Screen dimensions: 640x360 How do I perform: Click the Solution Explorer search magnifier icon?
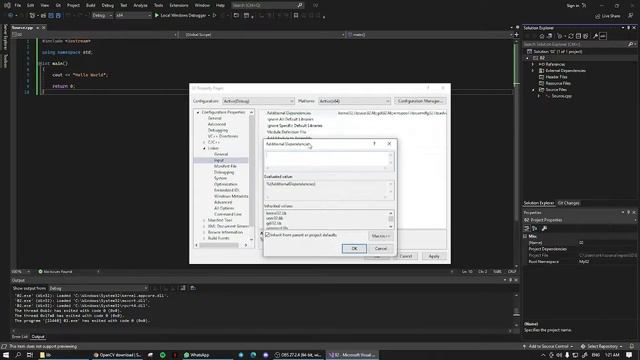coord(630,44)
